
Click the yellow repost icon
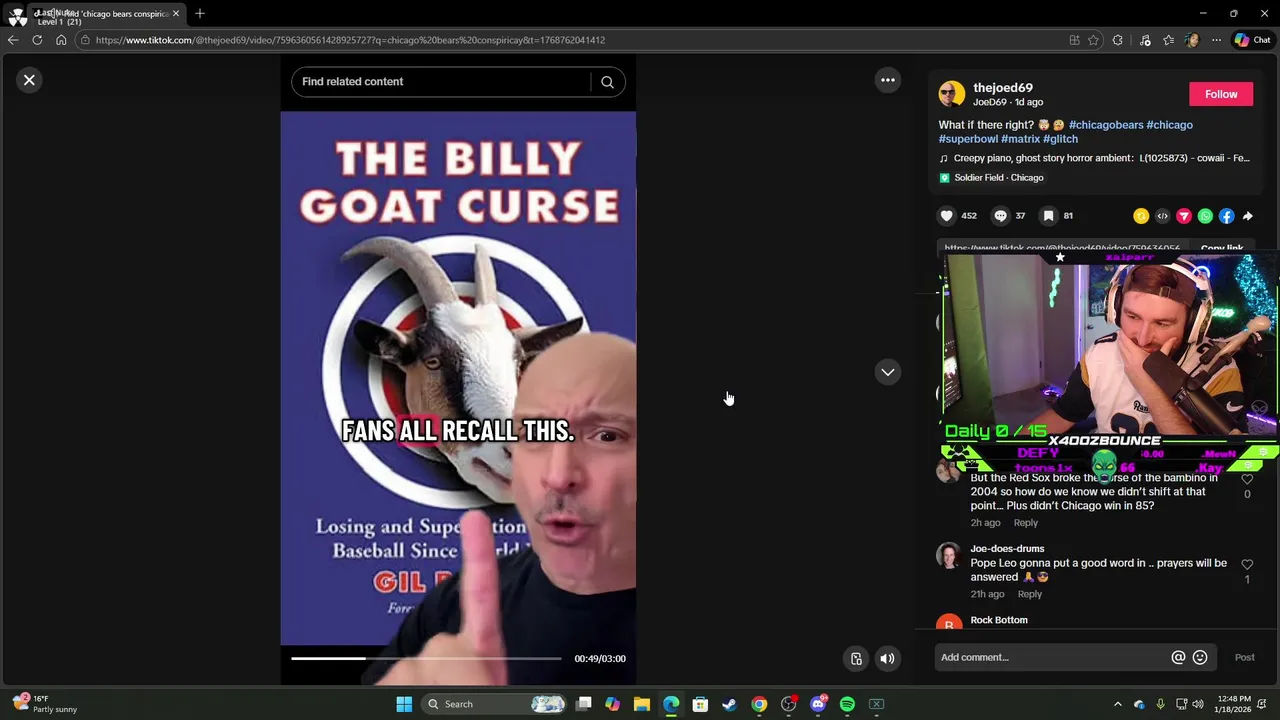[x=1141, y=216]
